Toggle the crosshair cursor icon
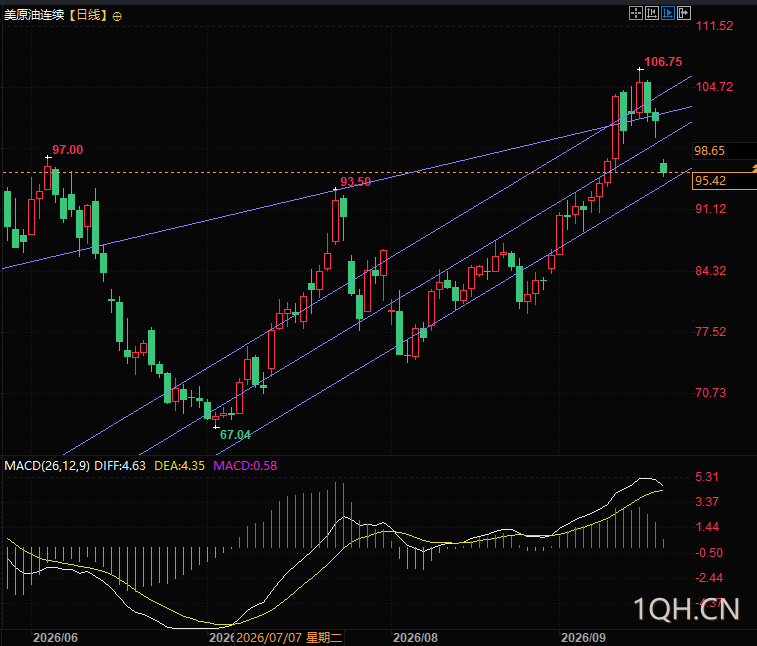 tap(636, 14)
